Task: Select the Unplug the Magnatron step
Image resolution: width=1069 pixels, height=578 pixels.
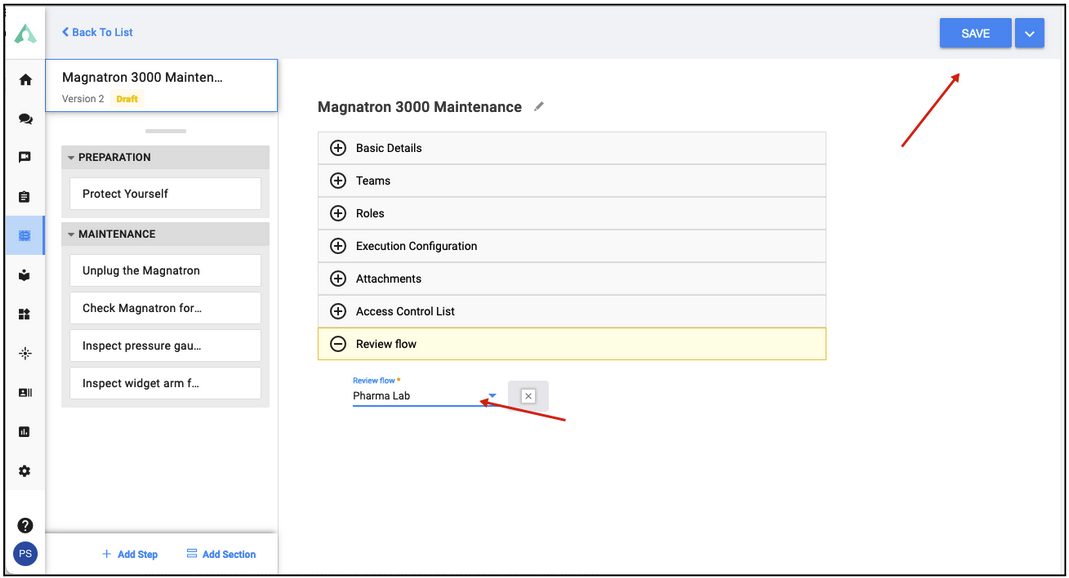Action: click(x=166, y=271)
